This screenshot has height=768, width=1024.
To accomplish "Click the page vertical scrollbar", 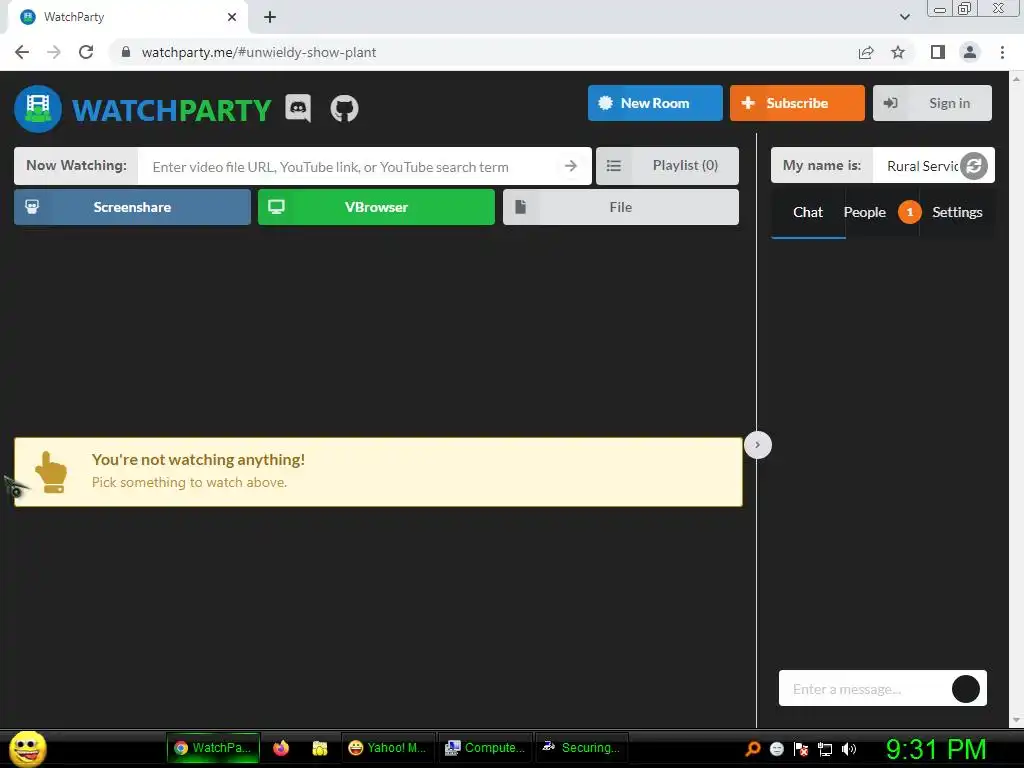I will point(1016,399).
